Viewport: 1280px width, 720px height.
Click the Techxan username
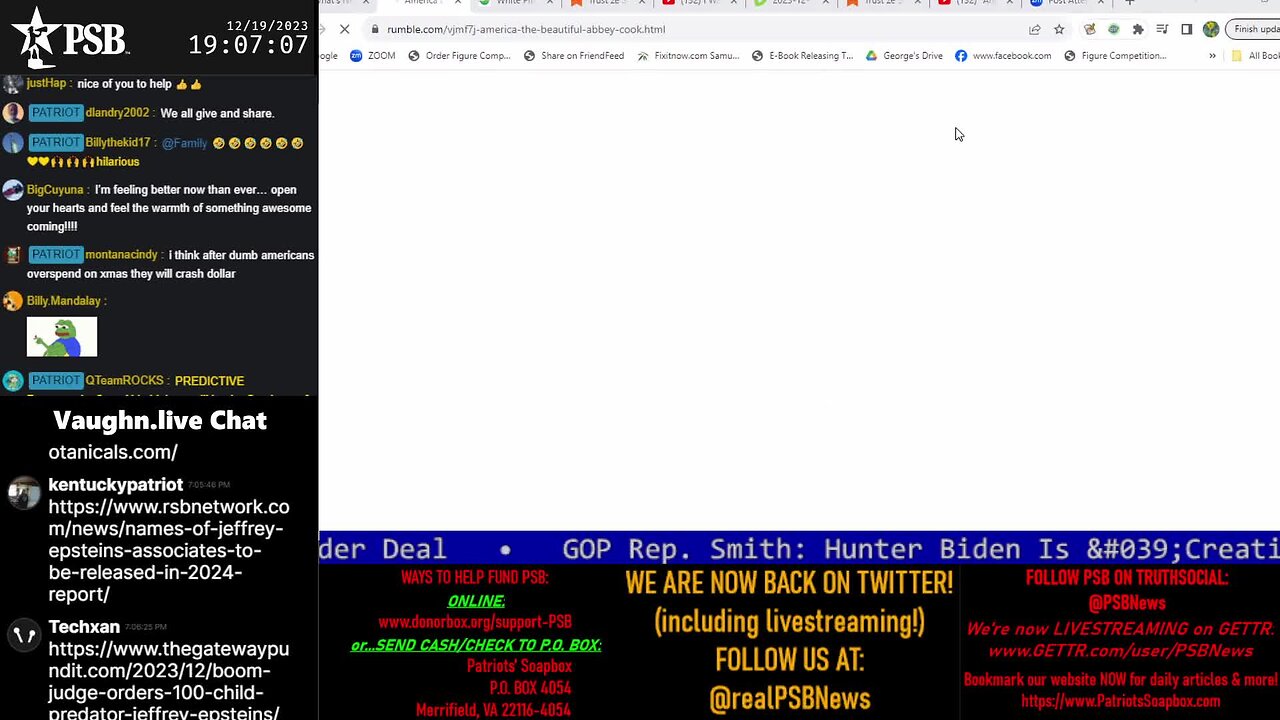click(84, 627)
